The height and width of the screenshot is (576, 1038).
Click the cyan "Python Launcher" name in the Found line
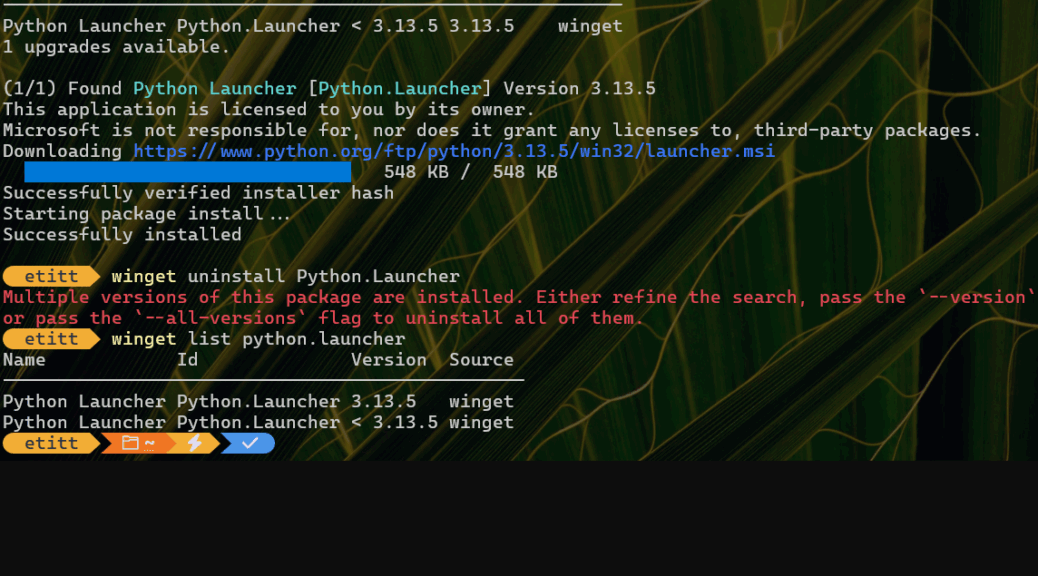pyautogui.click(x=214, y=89)
